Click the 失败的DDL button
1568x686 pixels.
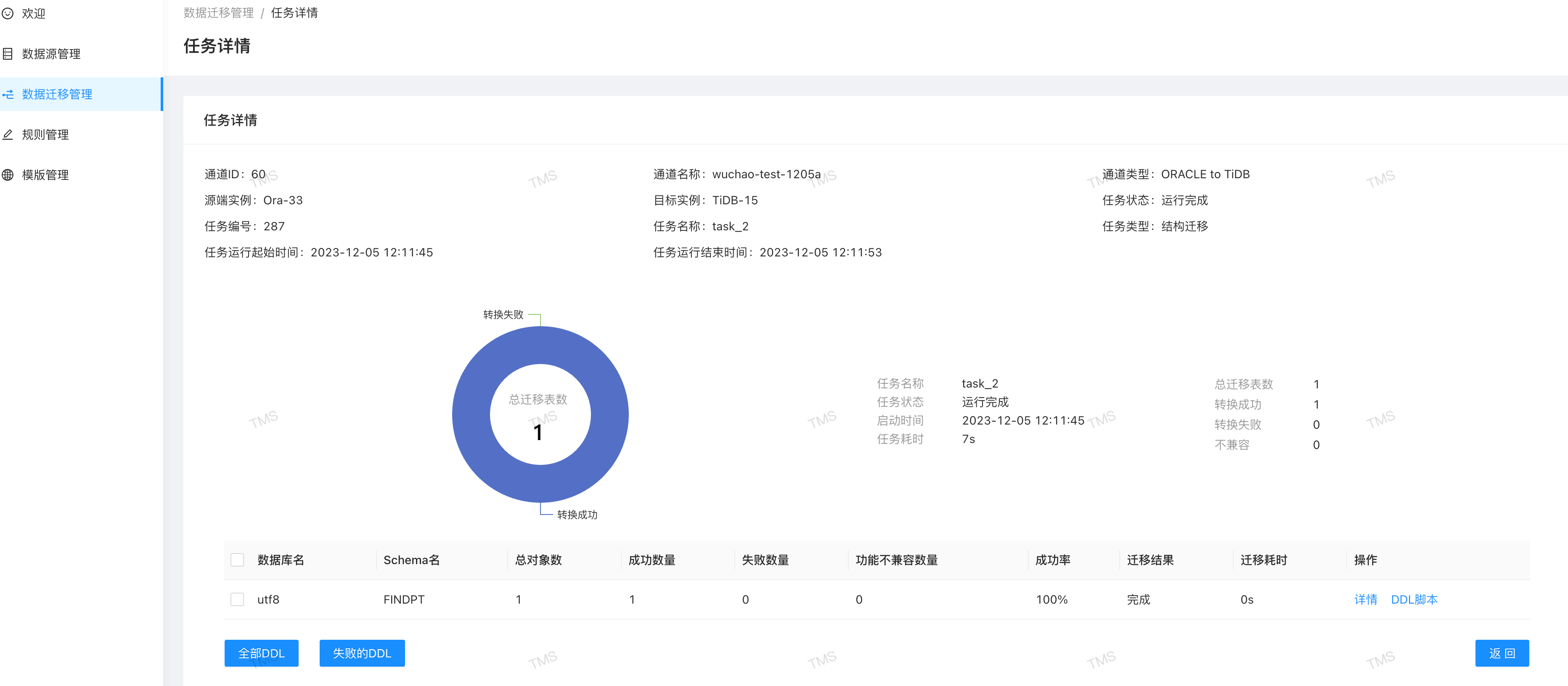pos(362,652)
